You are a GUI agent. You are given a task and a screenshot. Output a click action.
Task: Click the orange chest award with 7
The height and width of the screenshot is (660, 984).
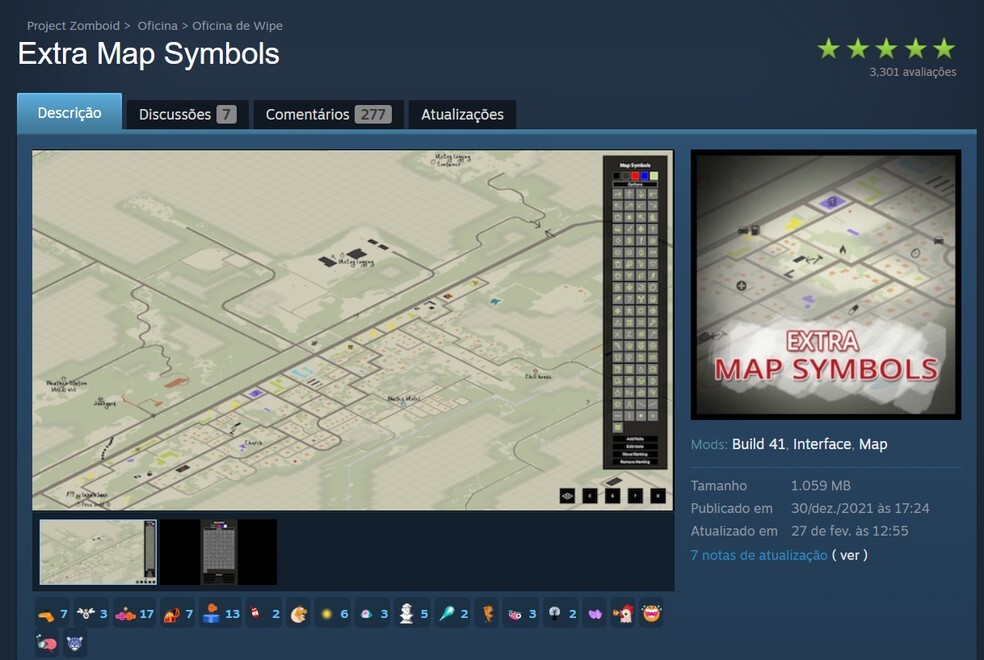coord(178,614)
